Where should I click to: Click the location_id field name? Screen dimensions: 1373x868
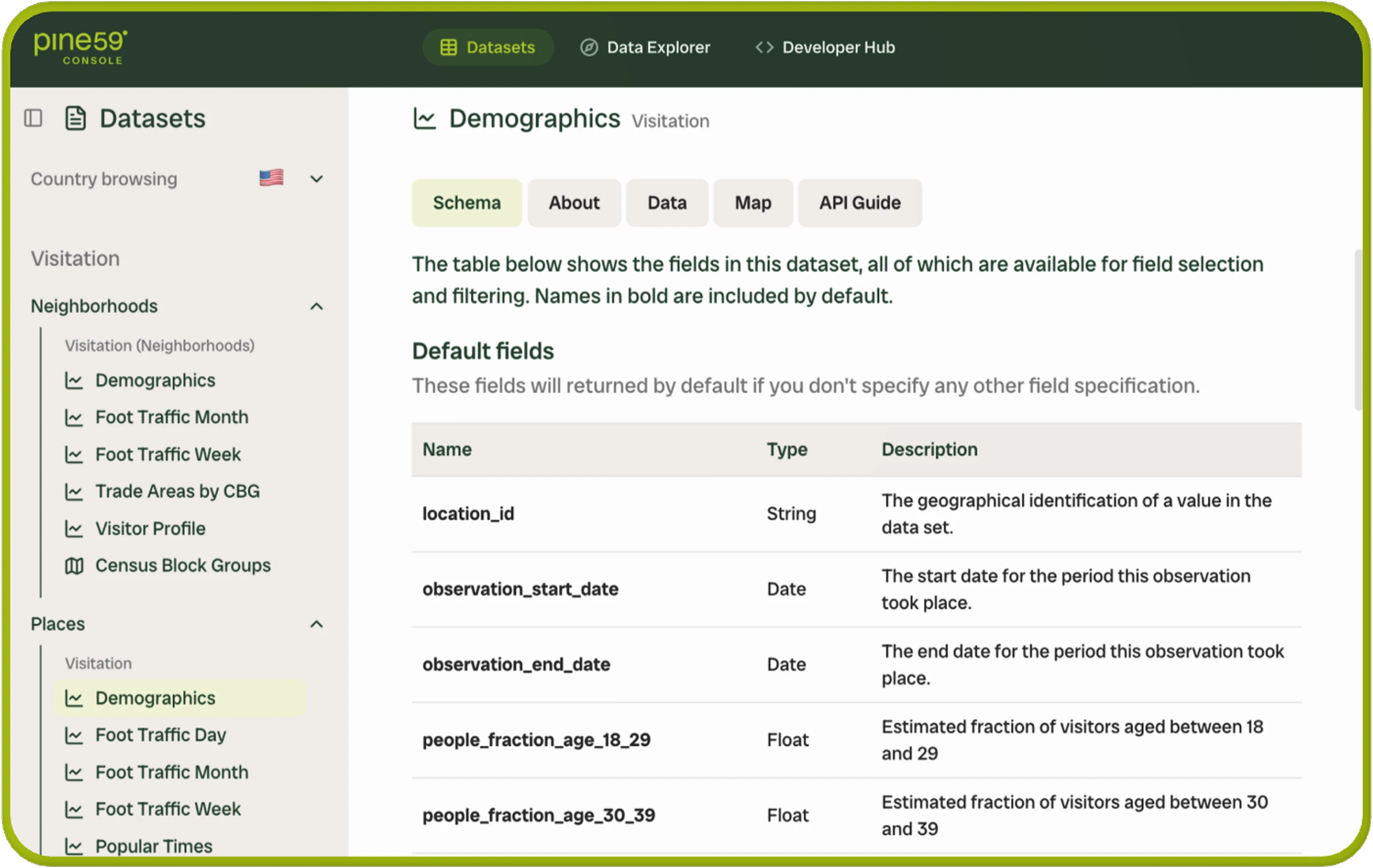(x=468, y=514)
